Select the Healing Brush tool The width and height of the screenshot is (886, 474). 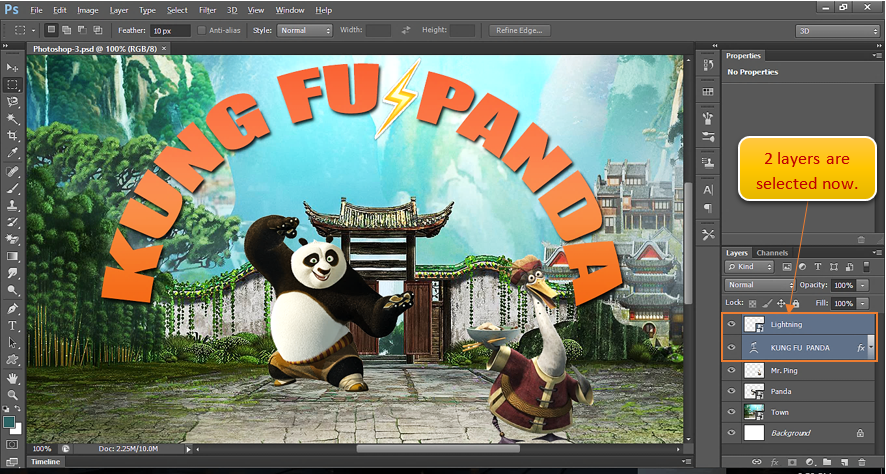point(12,171)
